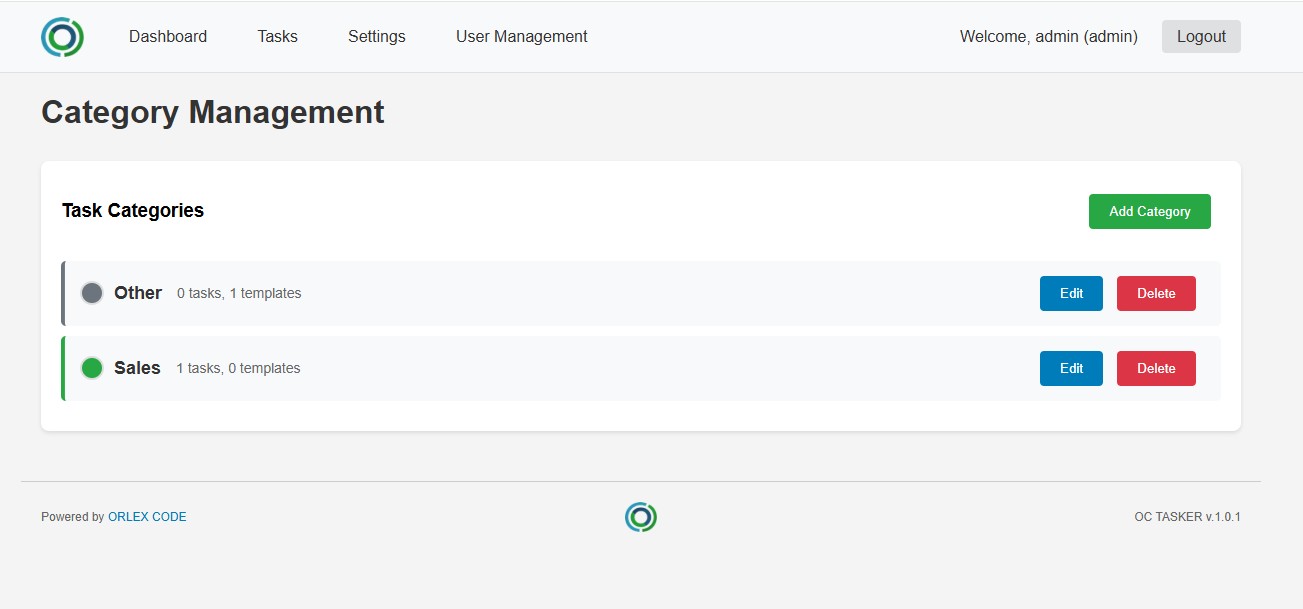This screenshot has height=609, width=1303.
Task: Click the gray color dot for Other
Action: point(92,293)
